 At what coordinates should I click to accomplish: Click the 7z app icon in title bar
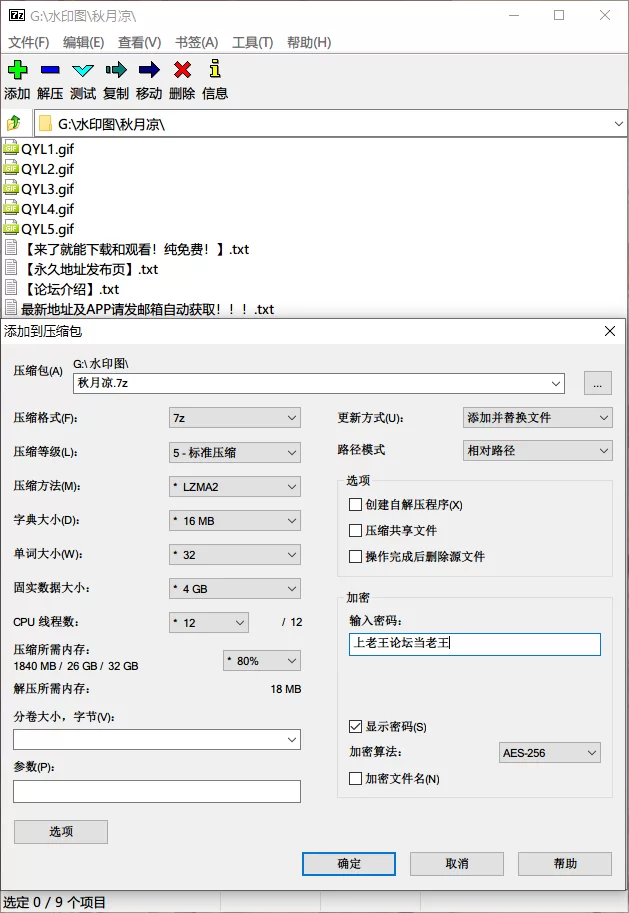17,15
